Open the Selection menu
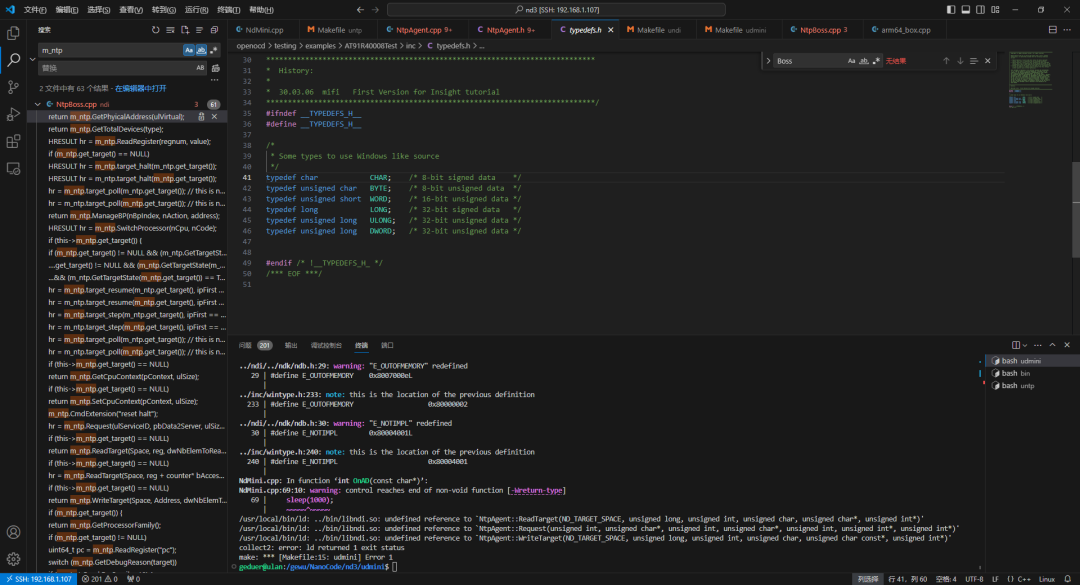Screen dimensions: 1080x585 click(98, 10)
